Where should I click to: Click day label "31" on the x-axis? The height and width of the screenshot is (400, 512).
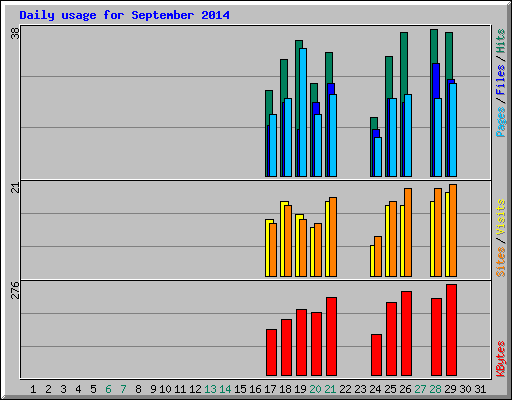[480, 389]
